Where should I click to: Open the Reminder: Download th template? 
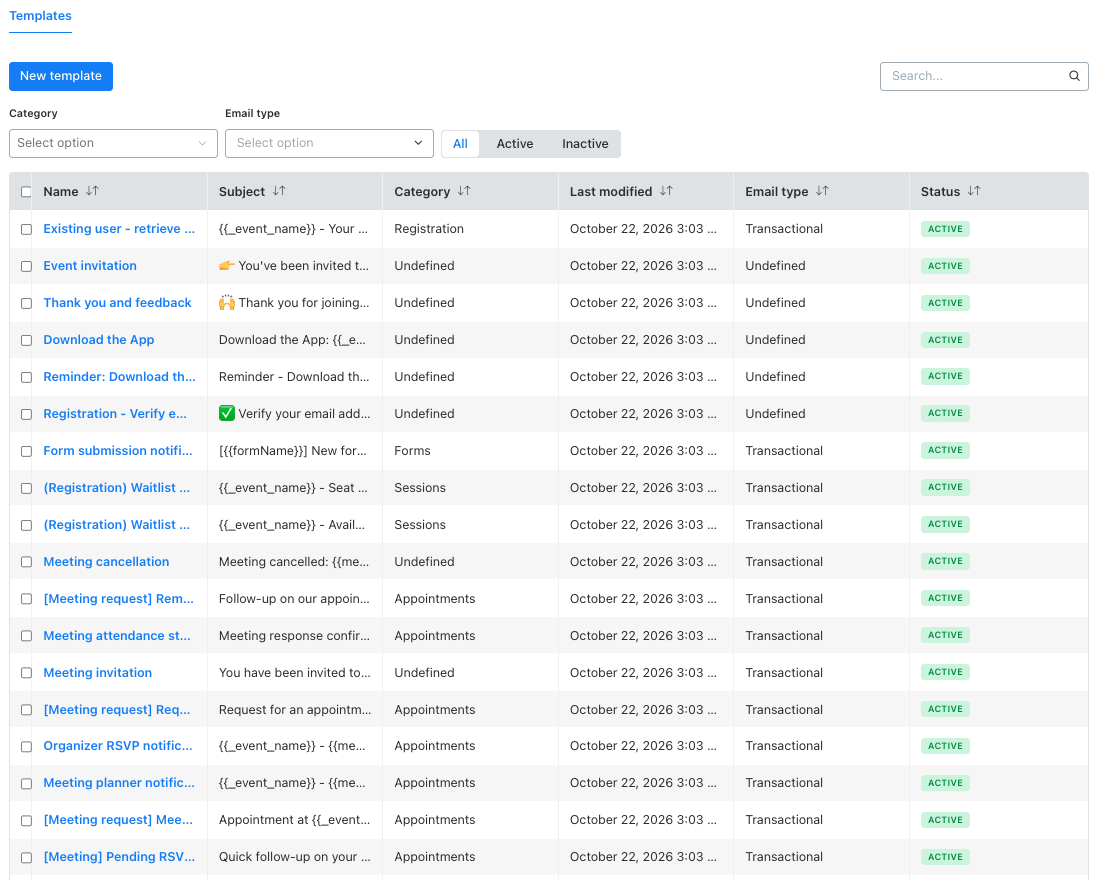pyautogui.click(x=119, y=377)
